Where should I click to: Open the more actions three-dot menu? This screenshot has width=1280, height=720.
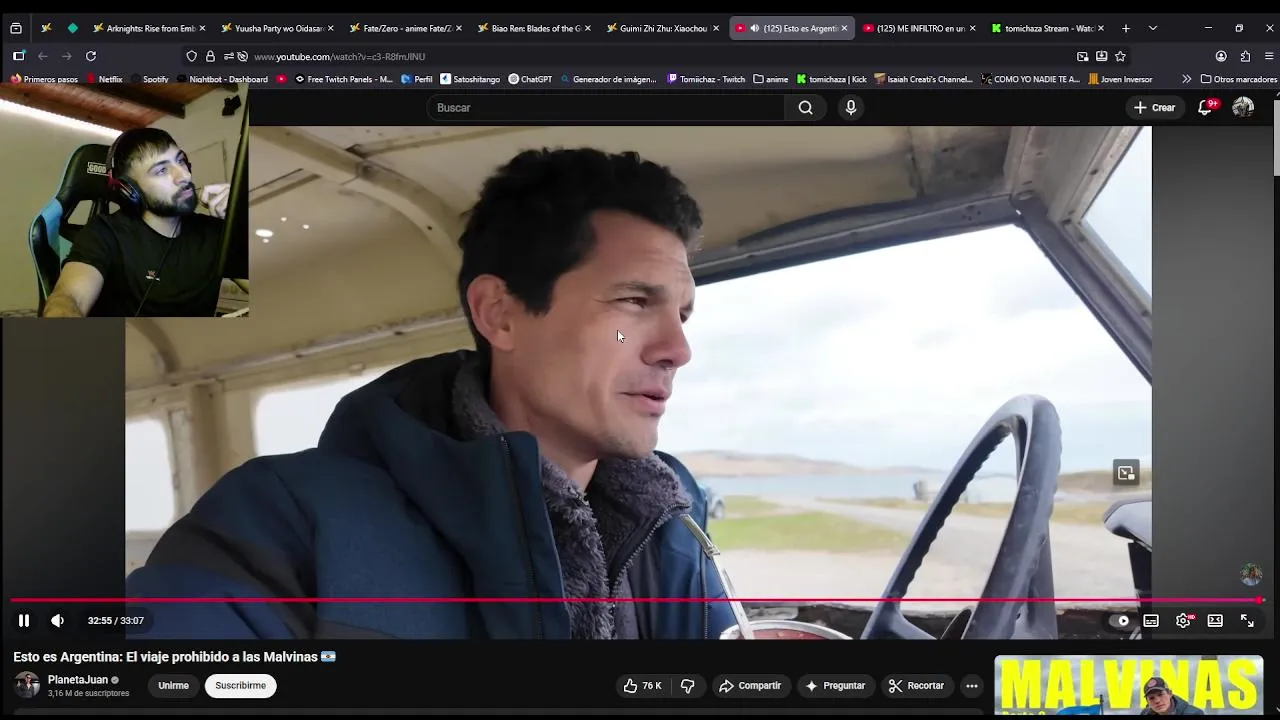pyautogui.click(x=972, y=686)
